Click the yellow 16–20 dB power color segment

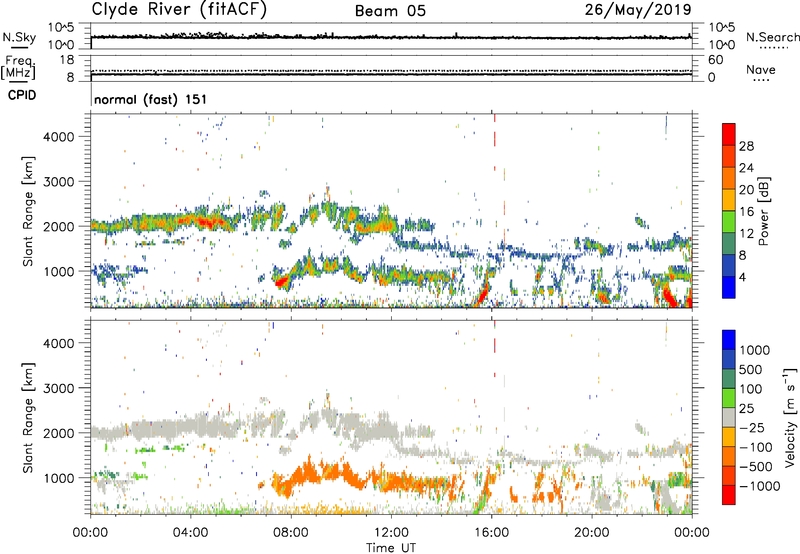(729, 199)
